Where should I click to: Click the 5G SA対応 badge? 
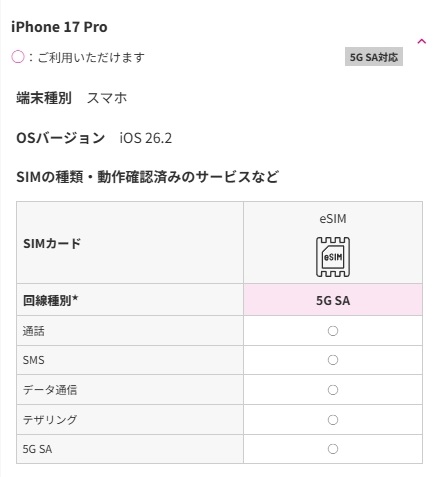tap(374, 57)
